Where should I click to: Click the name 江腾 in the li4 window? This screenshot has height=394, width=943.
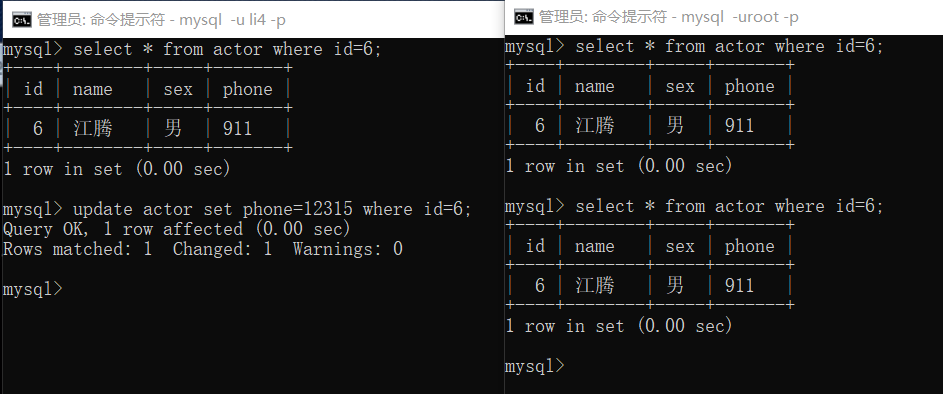click(93, 129)
